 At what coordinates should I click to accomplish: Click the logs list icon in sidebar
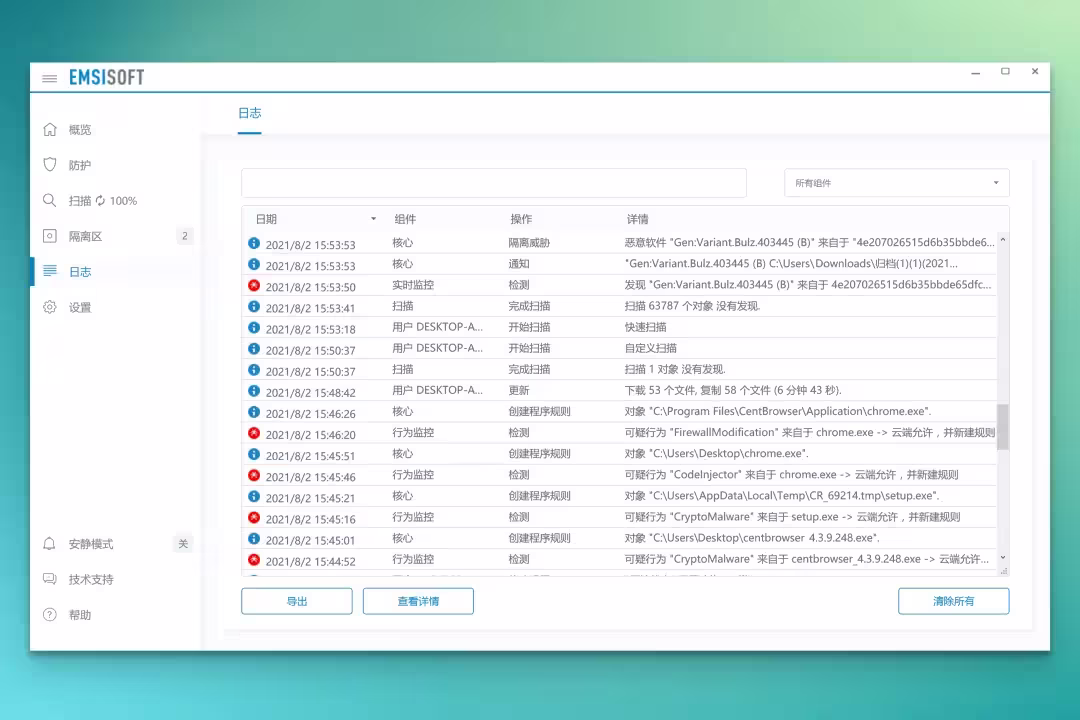point(50,271)
